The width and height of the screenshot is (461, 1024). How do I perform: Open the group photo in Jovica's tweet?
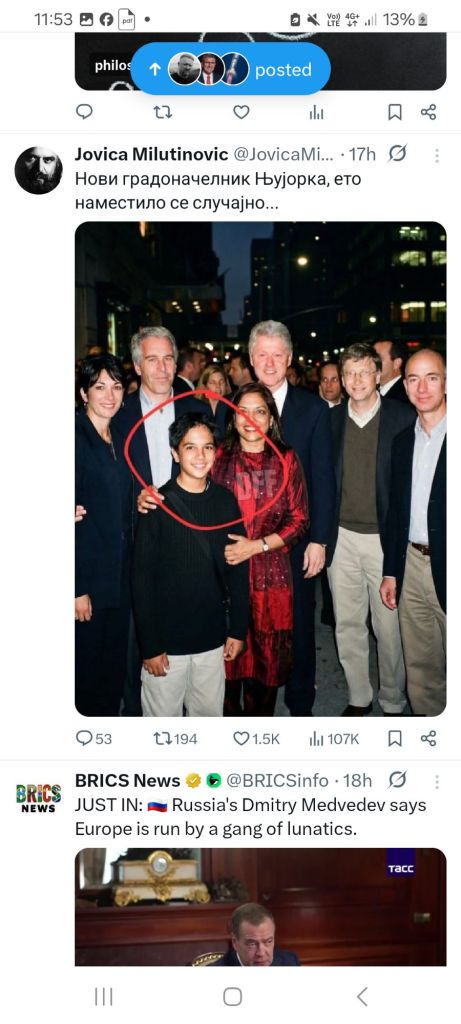tap(261, 469)
